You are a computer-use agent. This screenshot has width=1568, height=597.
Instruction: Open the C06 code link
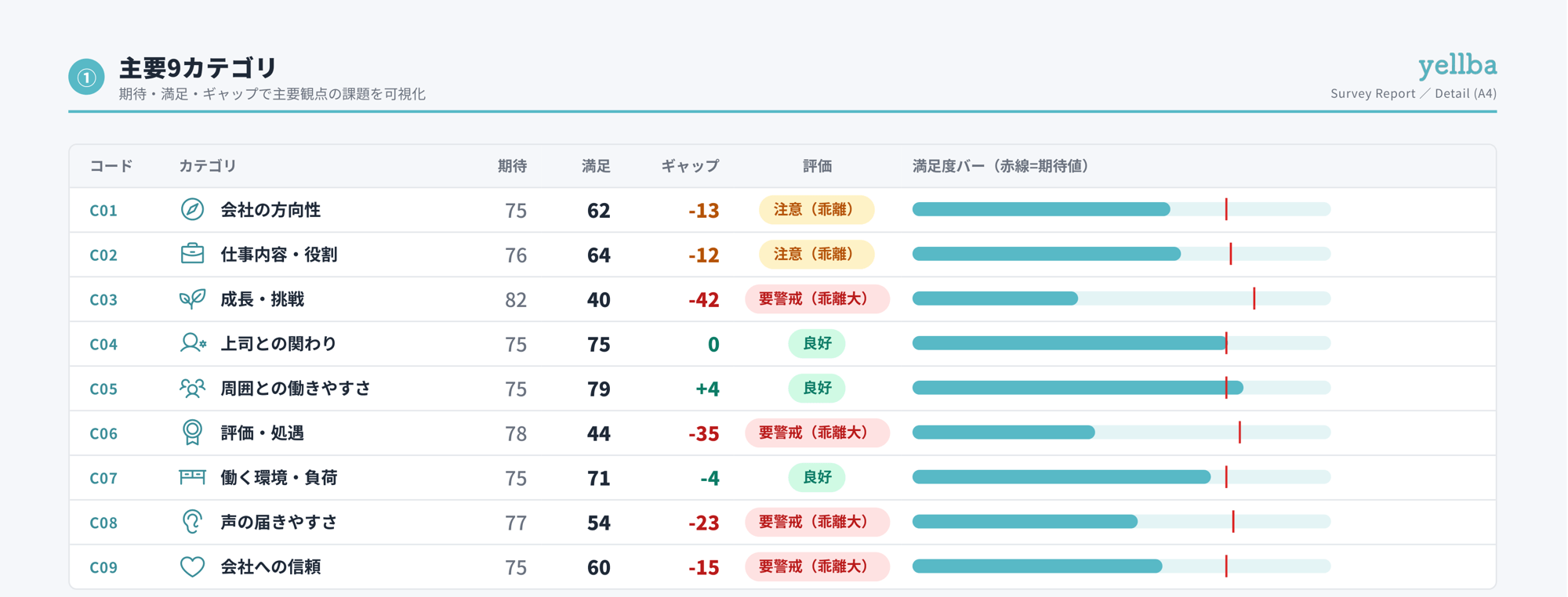tap(103, 433)
